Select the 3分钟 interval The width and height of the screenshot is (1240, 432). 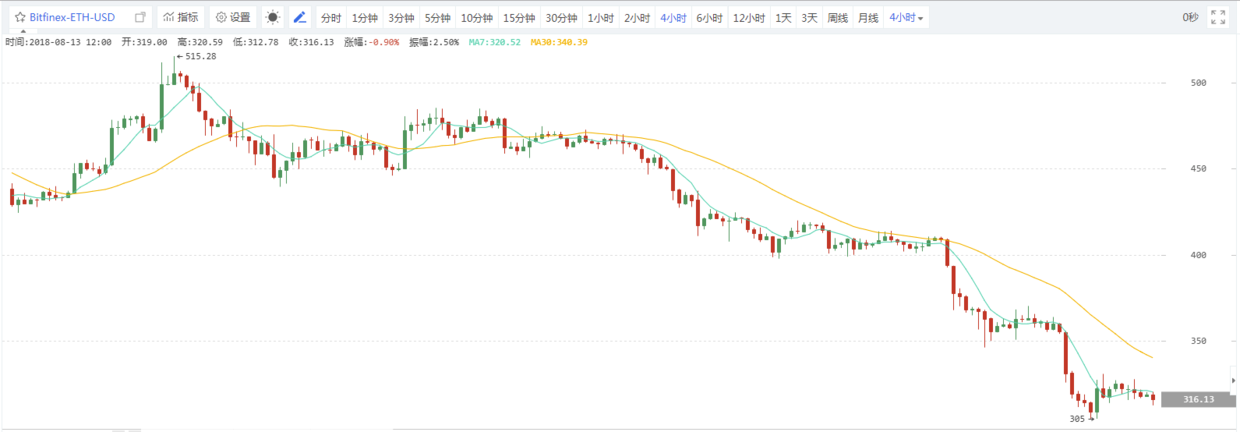401,18
